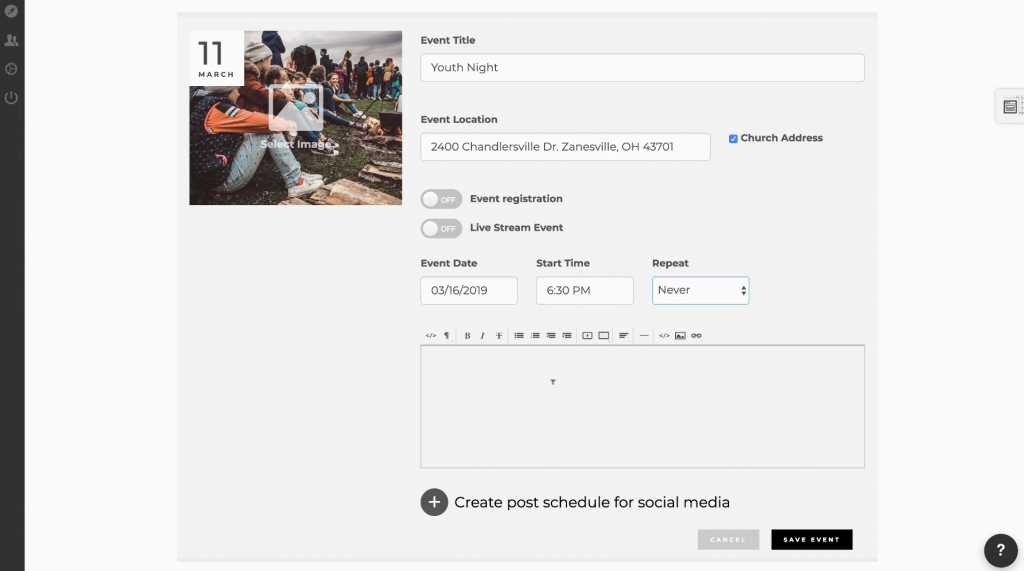The image size is (1024, 571).
Task: Enable the Live Stream Event toggle
Action: click(441, 228)
